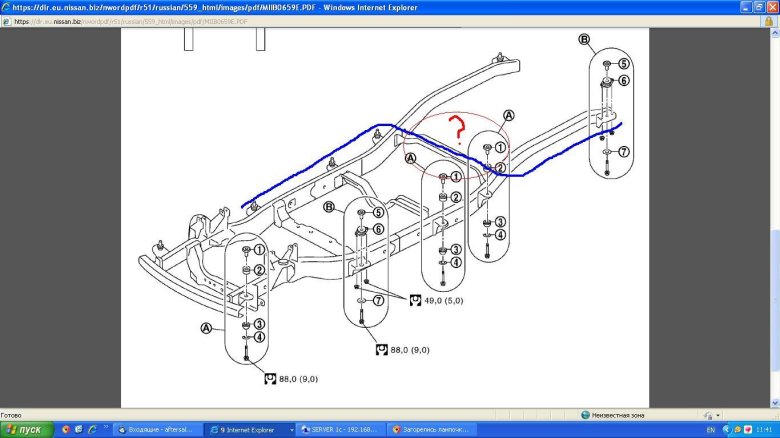Click the Internet Explorer icon in title bar
This screenshot has height=438, width=780.
click(x=6, y=6)
